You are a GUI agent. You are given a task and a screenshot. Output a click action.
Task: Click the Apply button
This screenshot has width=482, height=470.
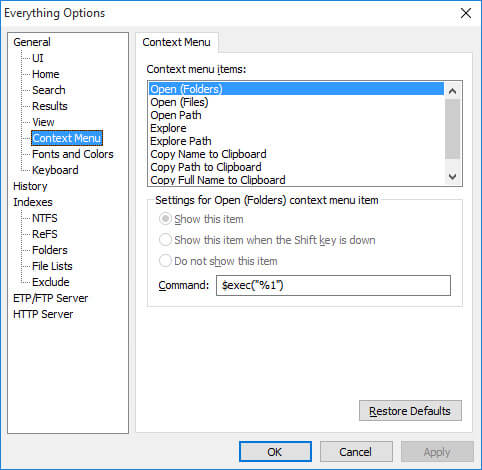coord(437,452)
